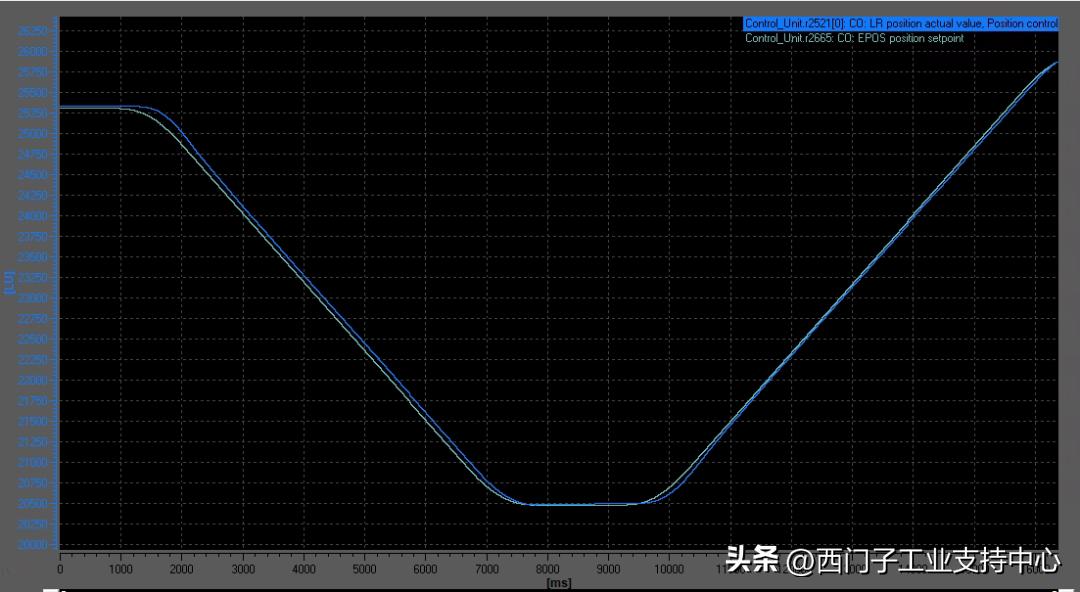Select the r2521[0] position actual value legend entry

(897, 23)
